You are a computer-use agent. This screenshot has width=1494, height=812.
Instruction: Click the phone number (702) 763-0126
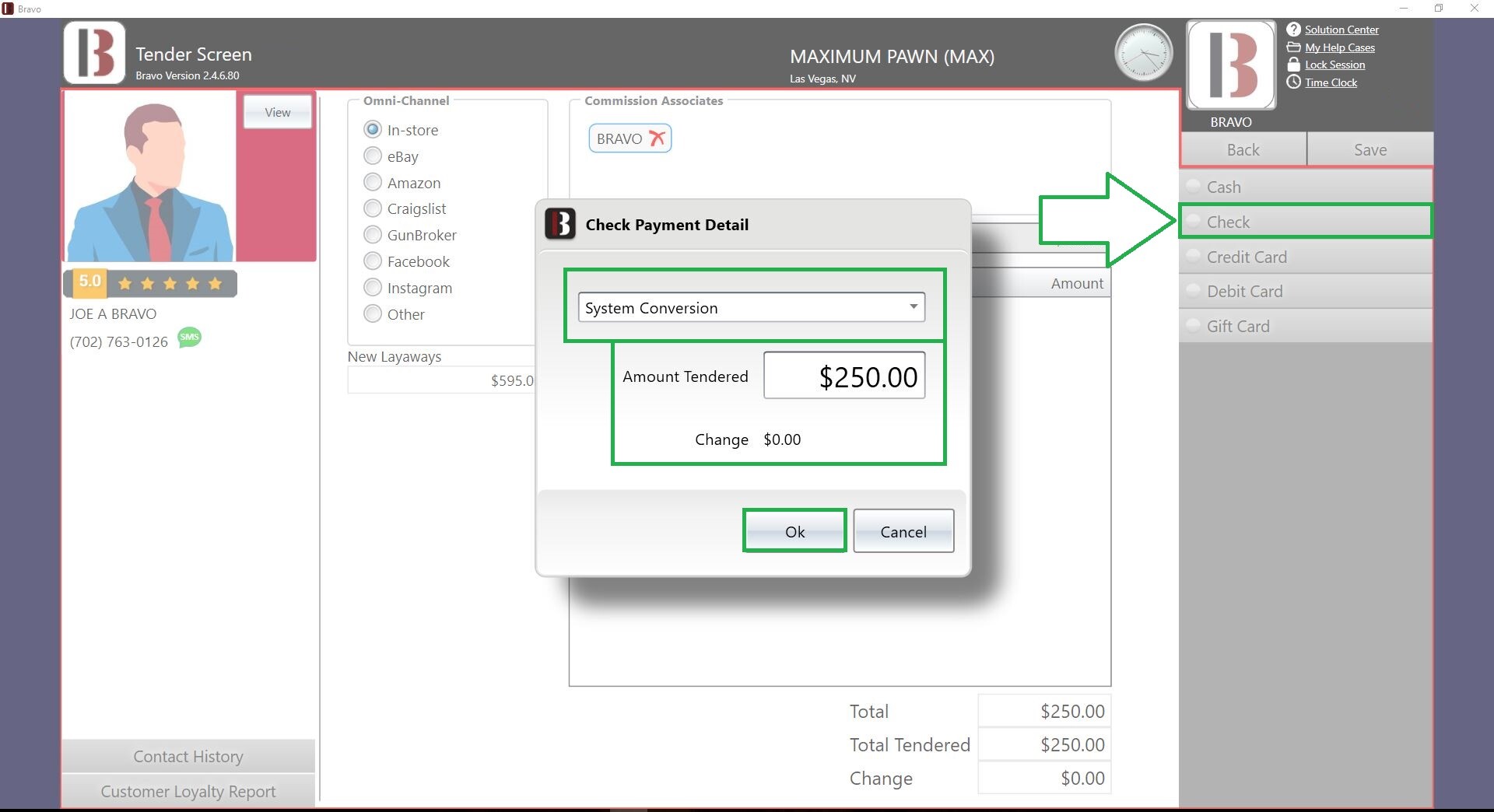coord(118,341)
